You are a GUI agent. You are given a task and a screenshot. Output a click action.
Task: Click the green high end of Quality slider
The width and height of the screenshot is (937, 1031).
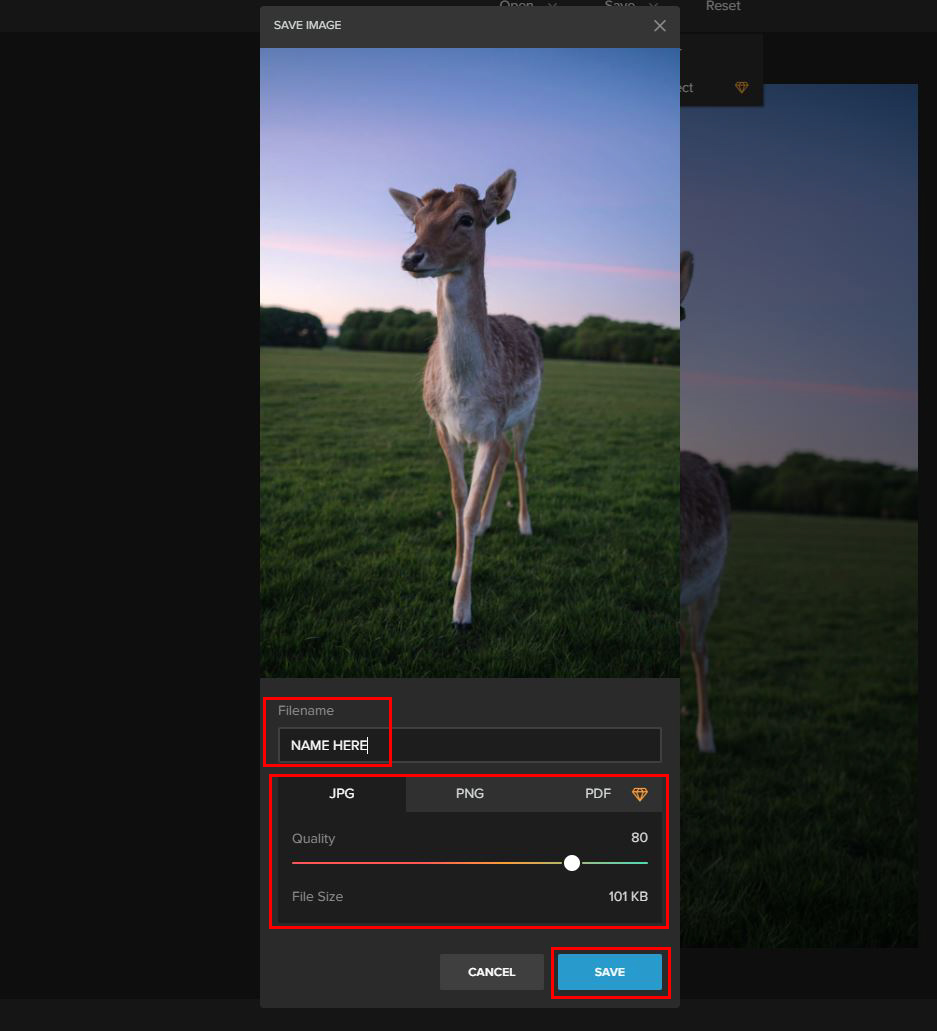click(640, 863)
